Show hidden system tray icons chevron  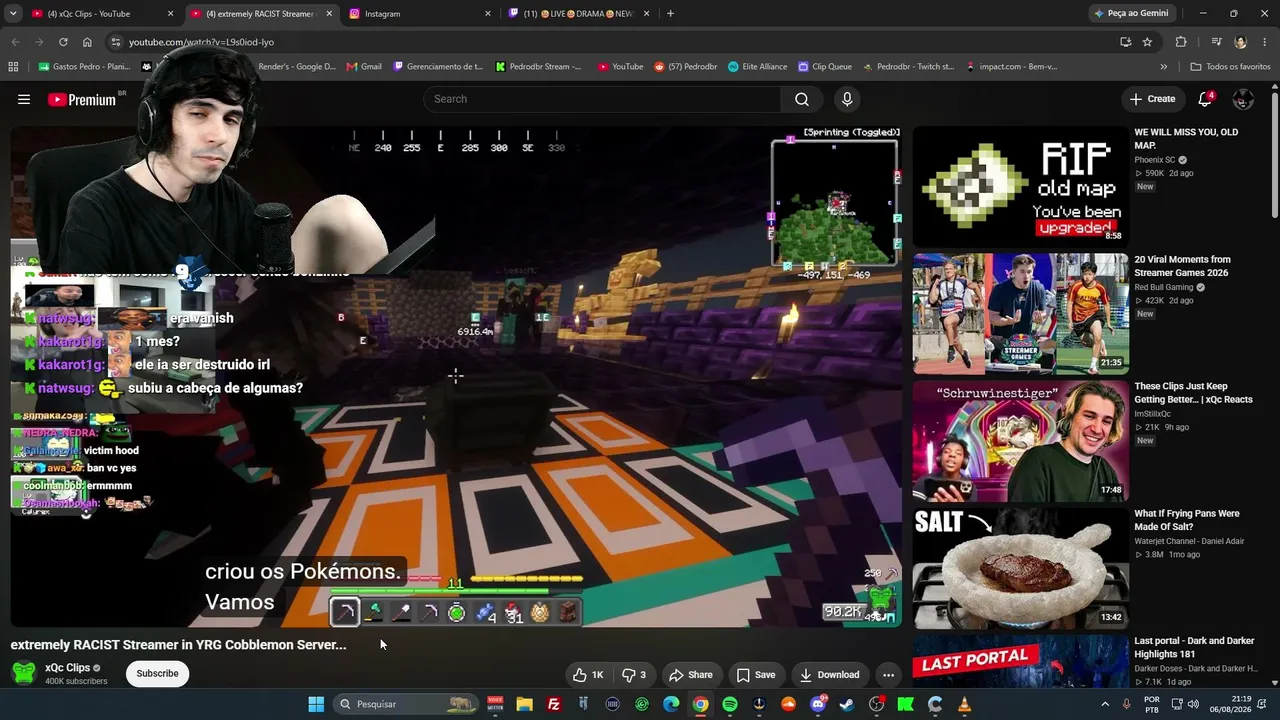pyautogui.click(x=1105, y=704)
